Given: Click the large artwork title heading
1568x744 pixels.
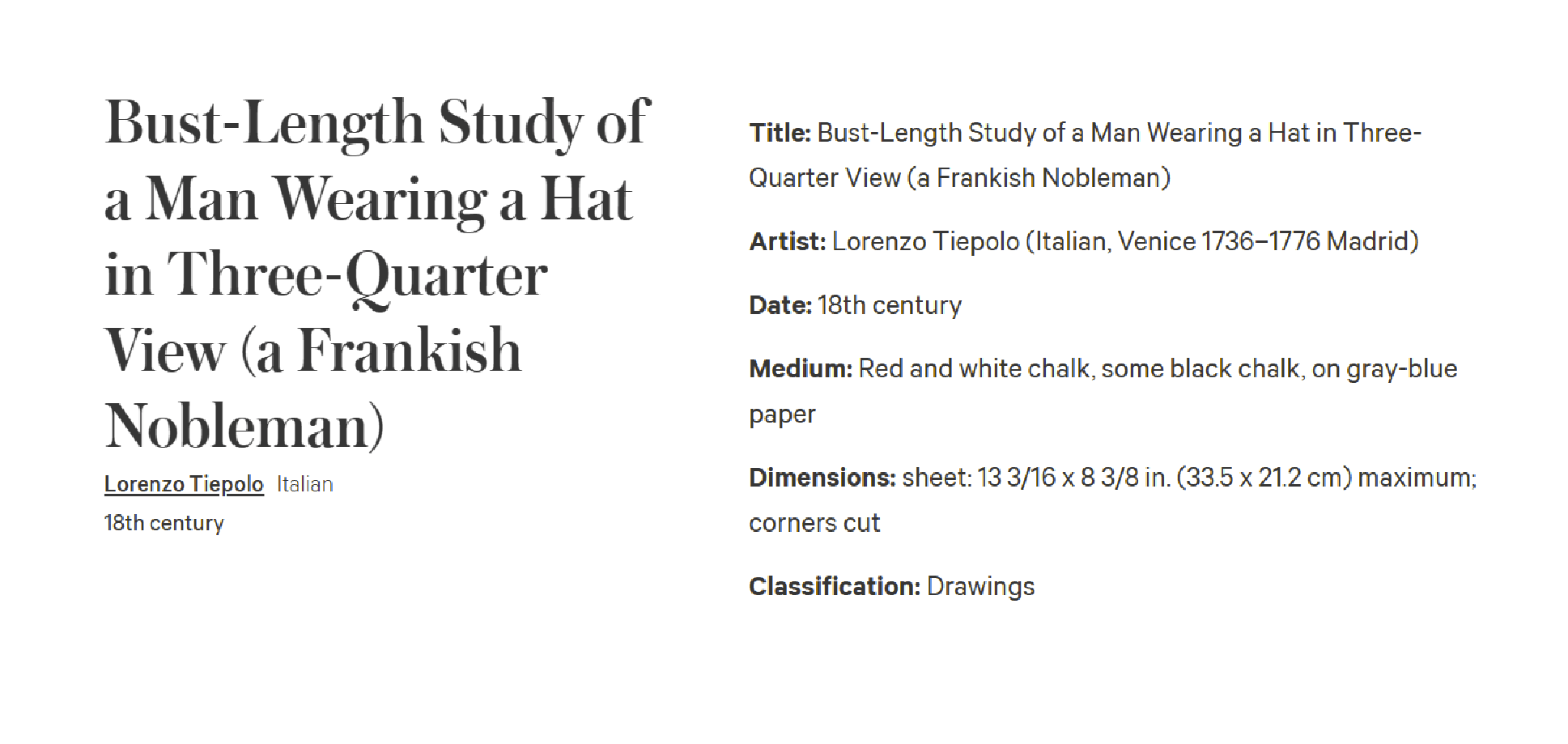Looking at the screenshot, I should [377, 274].
